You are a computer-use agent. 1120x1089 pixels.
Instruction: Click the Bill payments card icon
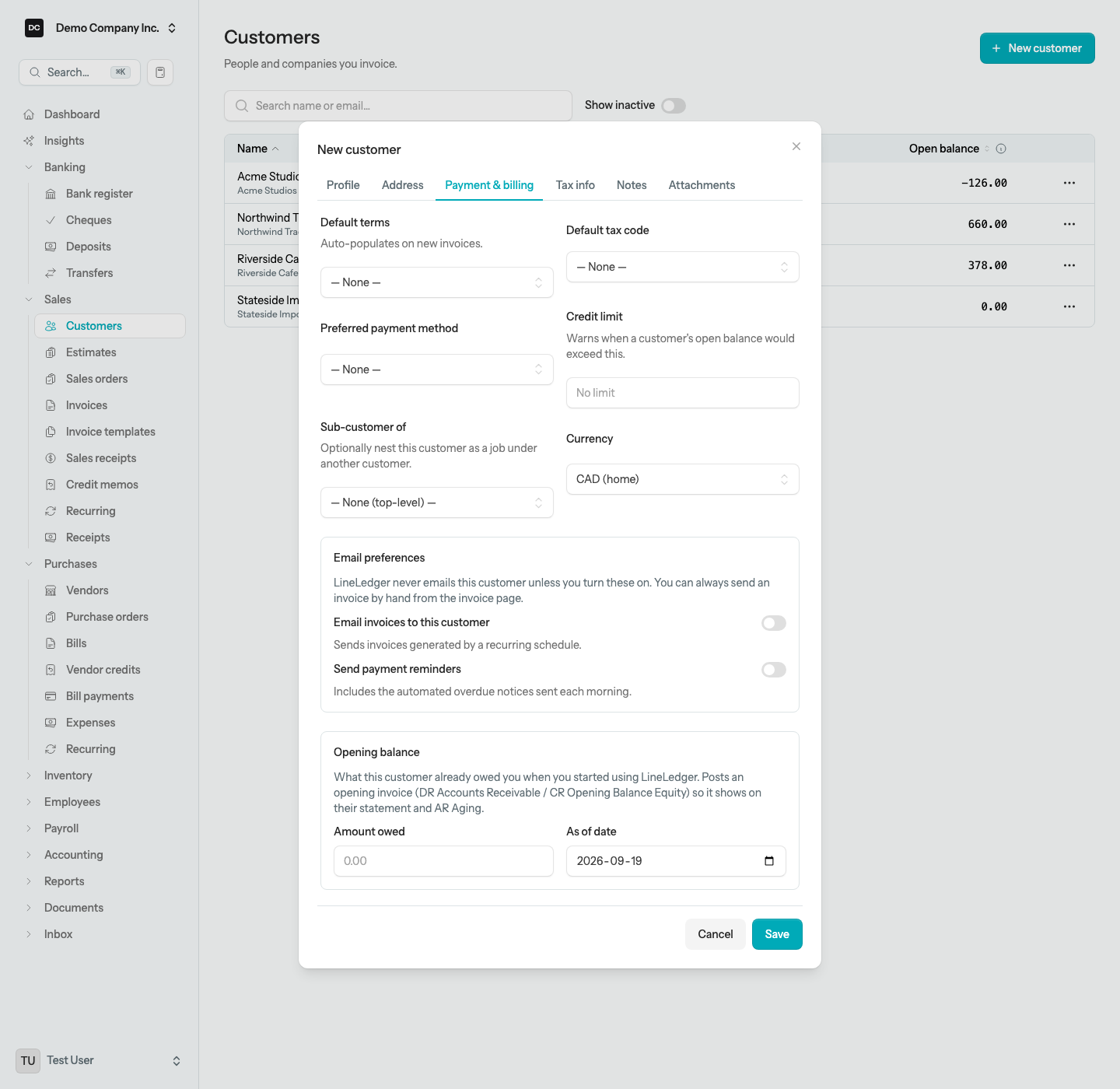(51, 696)
